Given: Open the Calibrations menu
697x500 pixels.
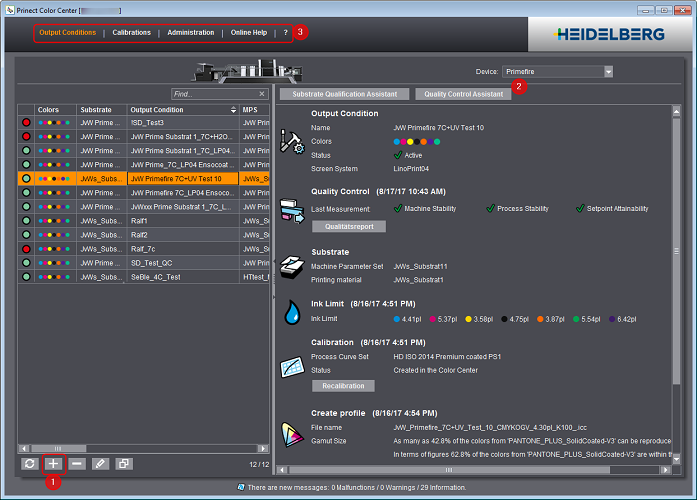Looking at the screenshot, I should click(x=132, y=32).
